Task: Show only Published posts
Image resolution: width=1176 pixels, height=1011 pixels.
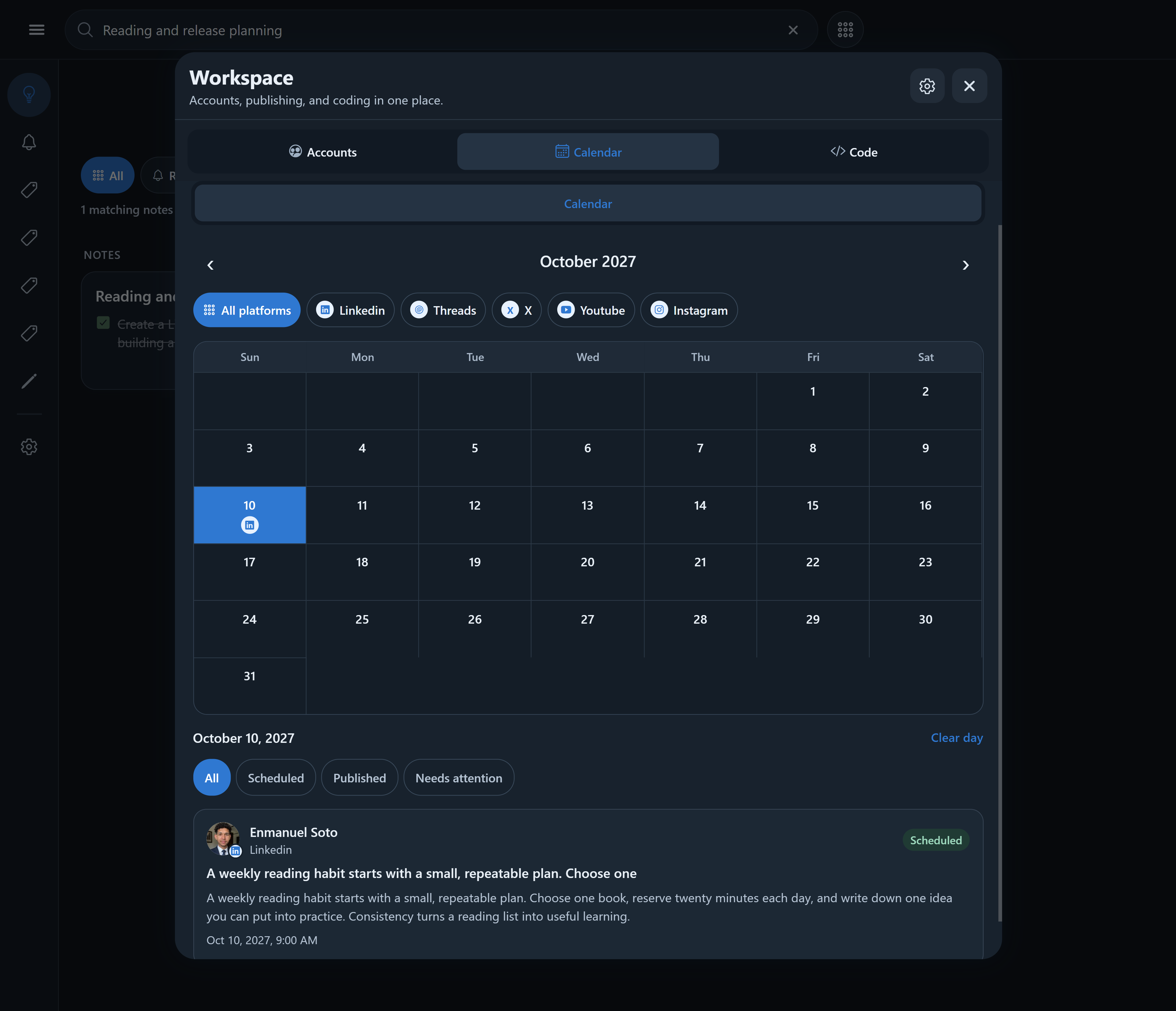Action: [x=359, y=778]
